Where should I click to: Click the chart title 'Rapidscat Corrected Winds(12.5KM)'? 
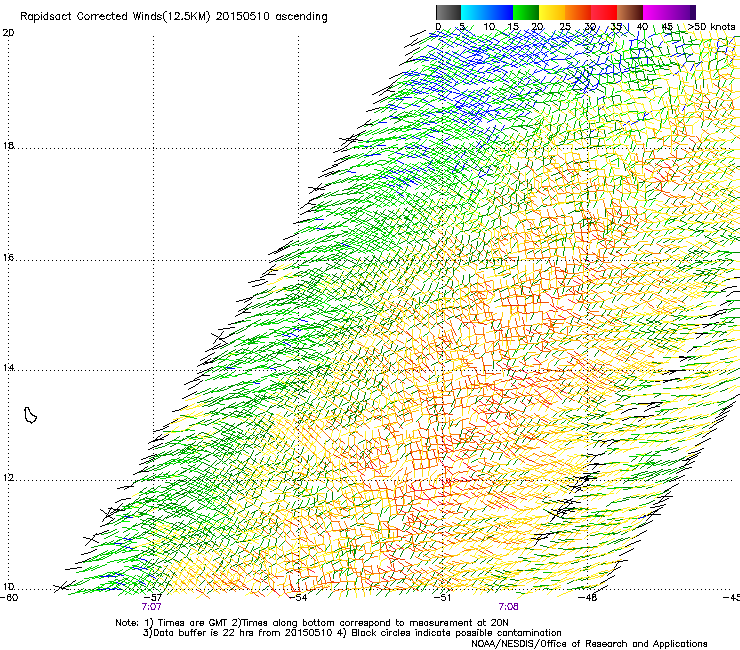(x=115, y=17)
